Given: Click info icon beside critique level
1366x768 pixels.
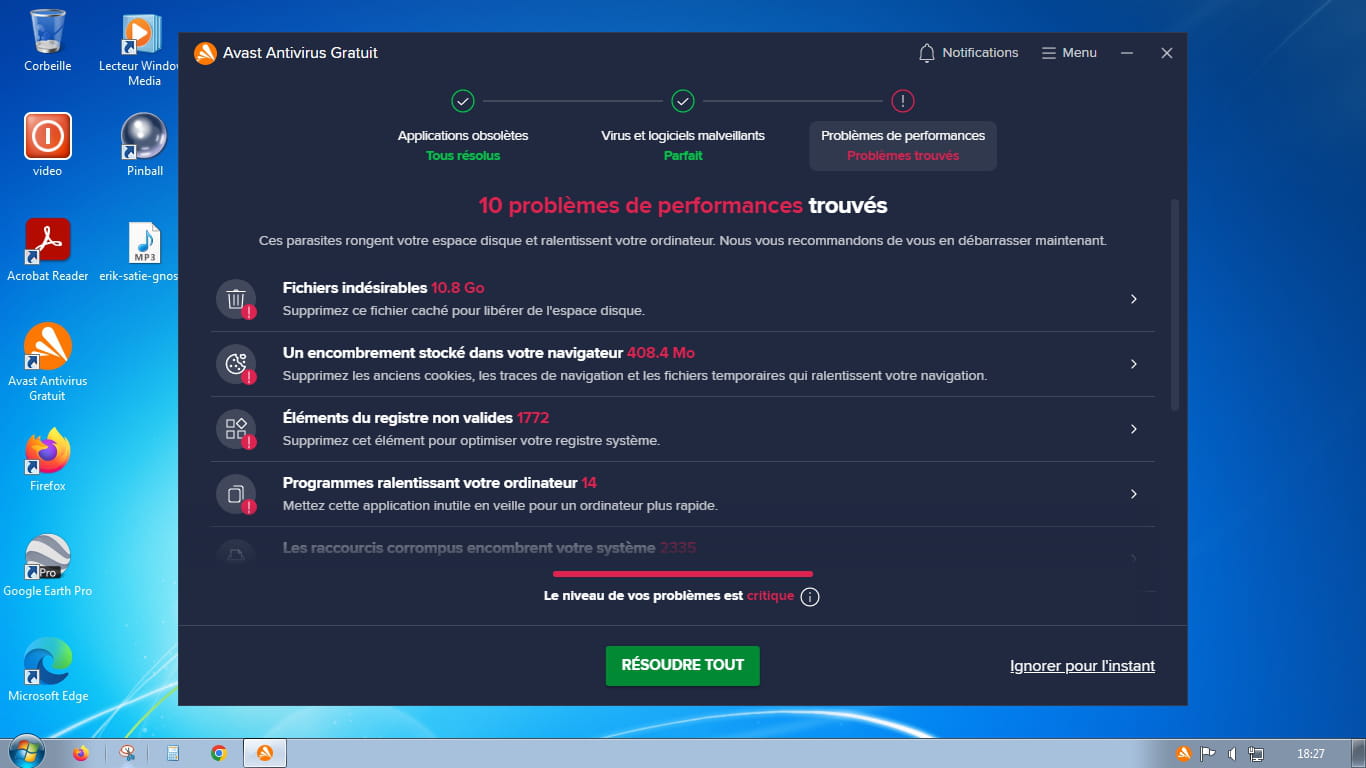Looking at the screenshot, I should coord(810,597).
